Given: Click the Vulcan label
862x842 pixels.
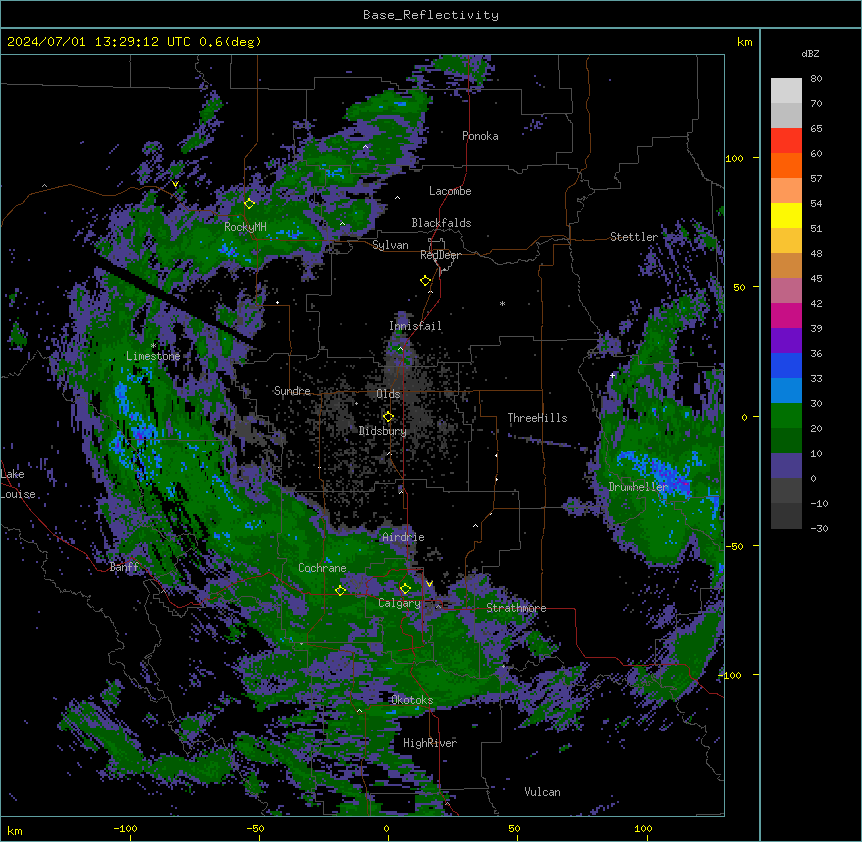Looking at the screenshot, I should coord(542,792).
